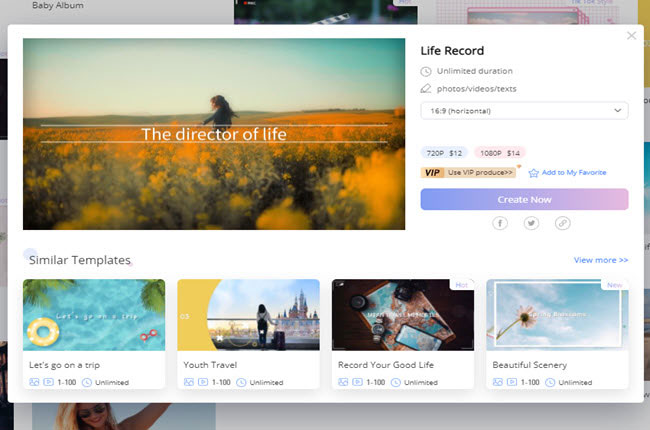Click the photo icon under Let's go on a trip
The image size is (650, 430).
(34, 382)
